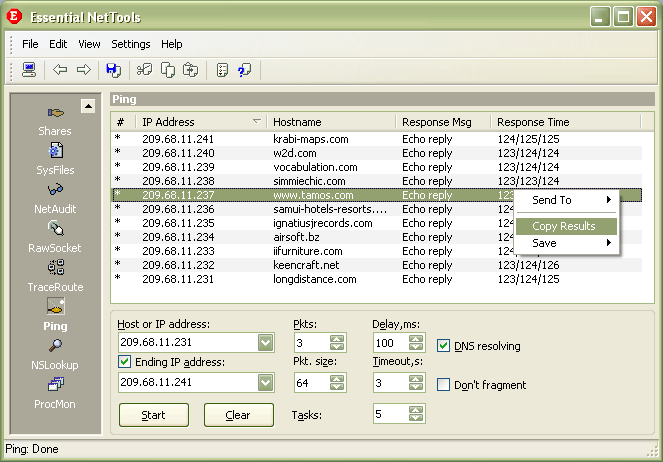Image resolution: width=663 pixels, height=462 pixels.
Task: Select the row simmiechic.com
Action: (x=377, y=181)
